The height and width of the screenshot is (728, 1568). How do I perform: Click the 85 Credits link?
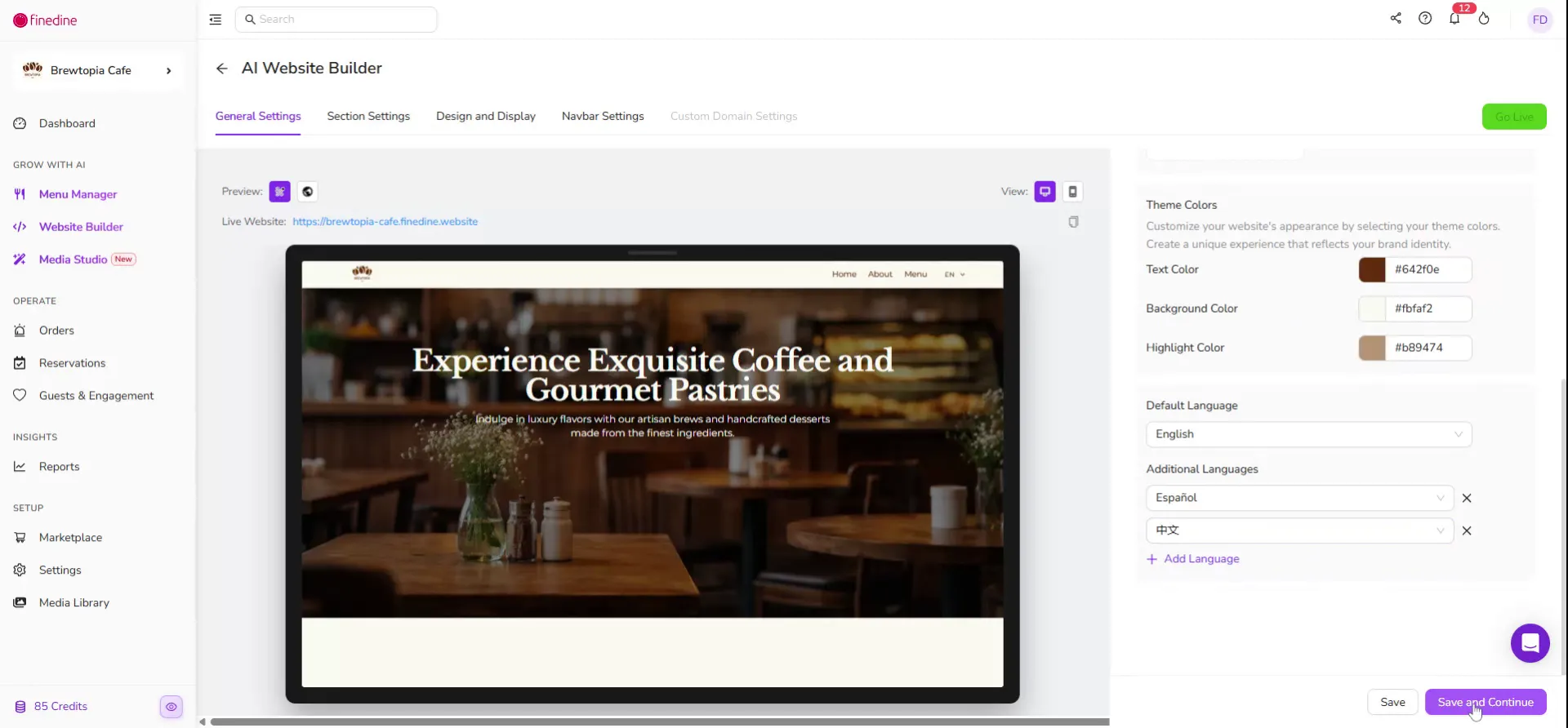60,707
